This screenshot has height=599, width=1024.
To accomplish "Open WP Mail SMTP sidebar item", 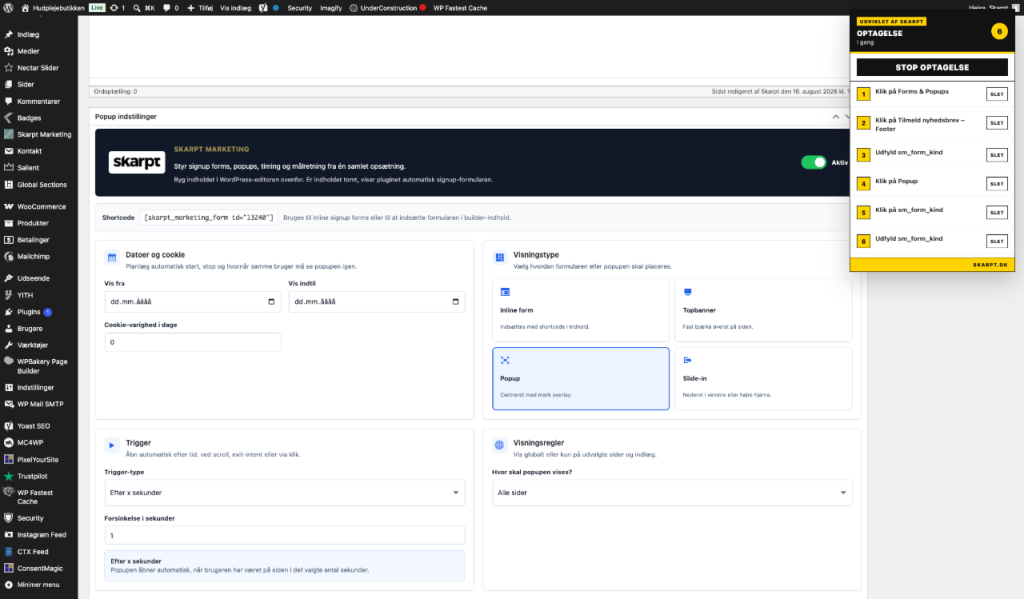I will (x=39, y=404).
